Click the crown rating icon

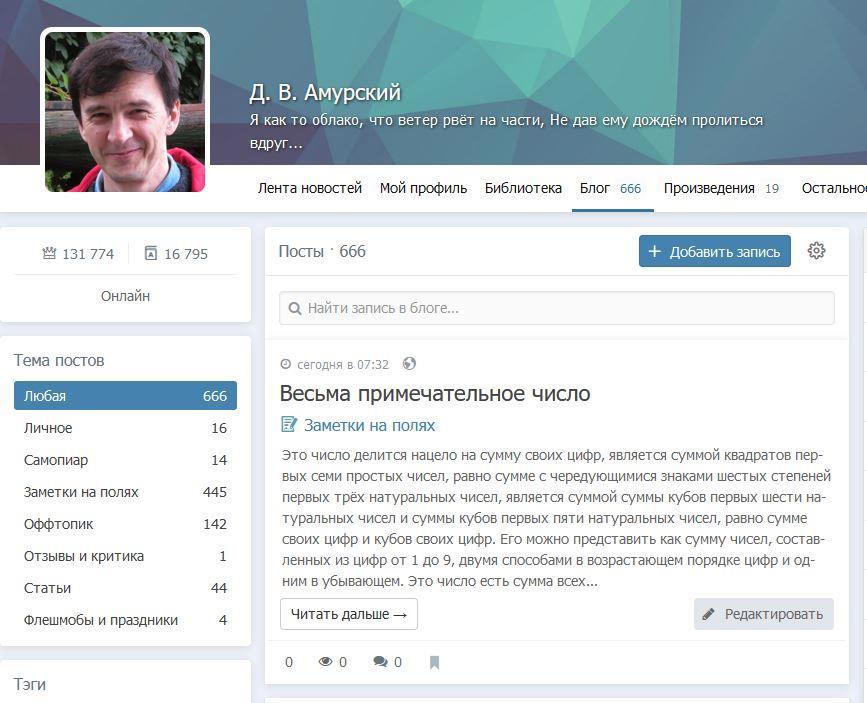(x=49, y=254)
